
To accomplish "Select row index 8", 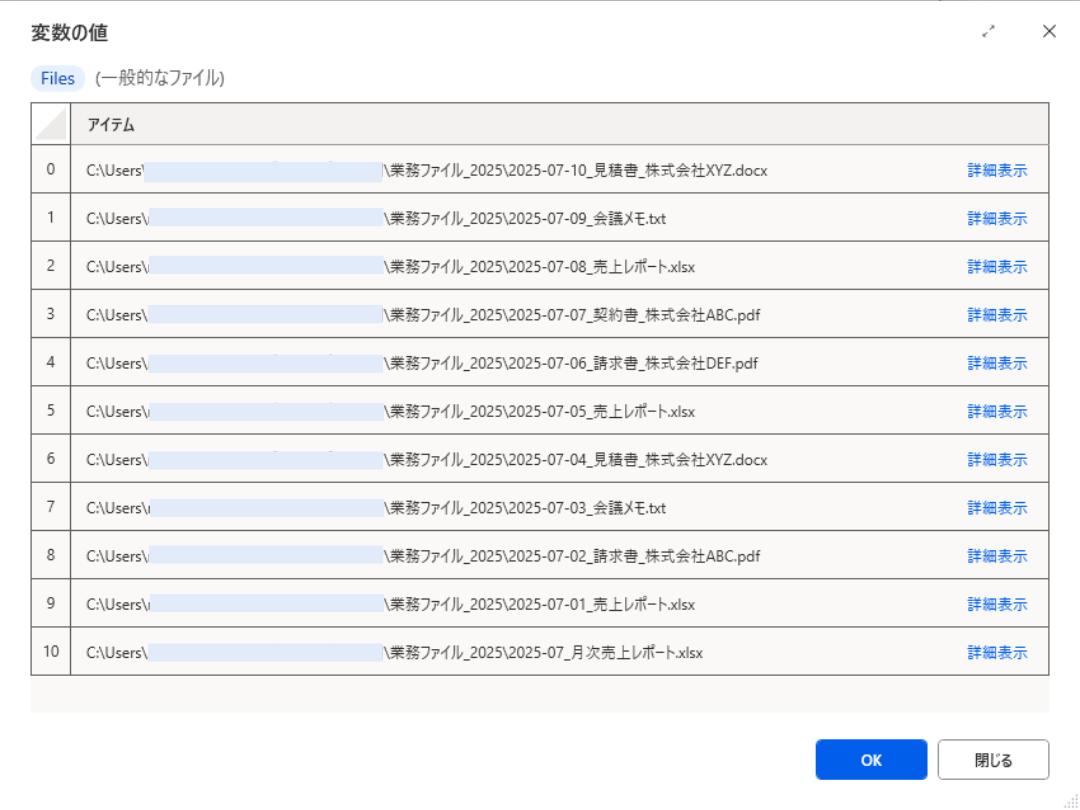I will 51,555.
